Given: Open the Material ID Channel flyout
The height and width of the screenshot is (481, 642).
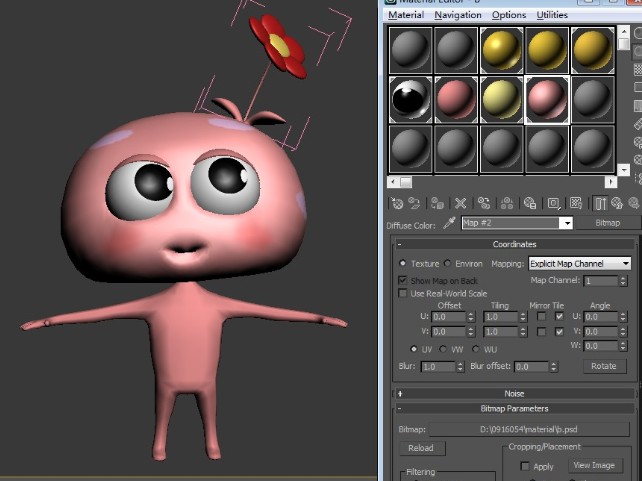Looking at the screenshot, I should (554, 203).
